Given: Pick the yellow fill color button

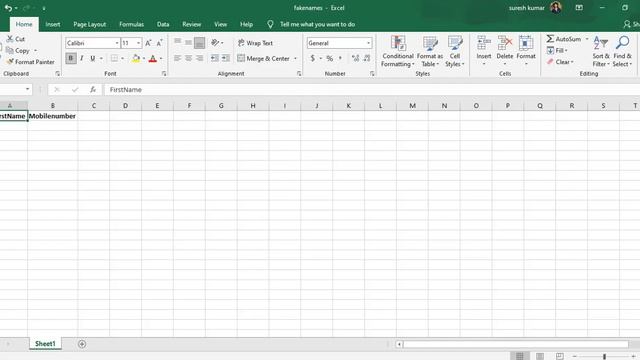Looking at the screenshot, I should [136, 58].
